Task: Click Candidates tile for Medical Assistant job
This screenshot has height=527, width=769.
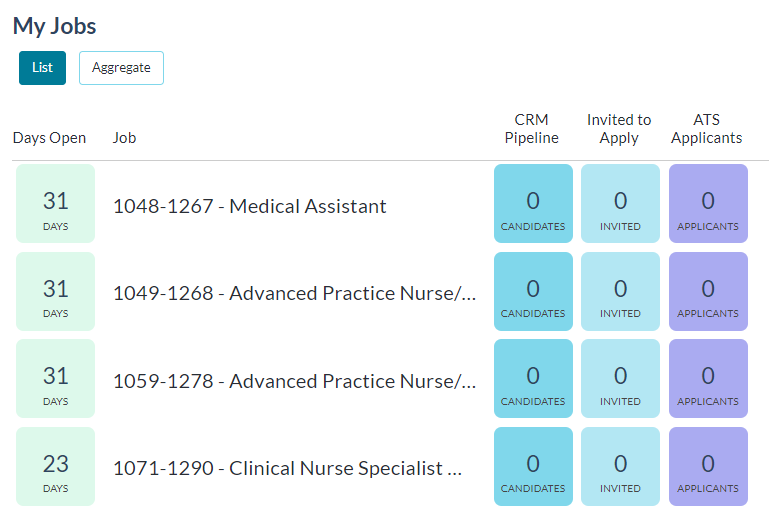Action: click(x=533, y=203)
